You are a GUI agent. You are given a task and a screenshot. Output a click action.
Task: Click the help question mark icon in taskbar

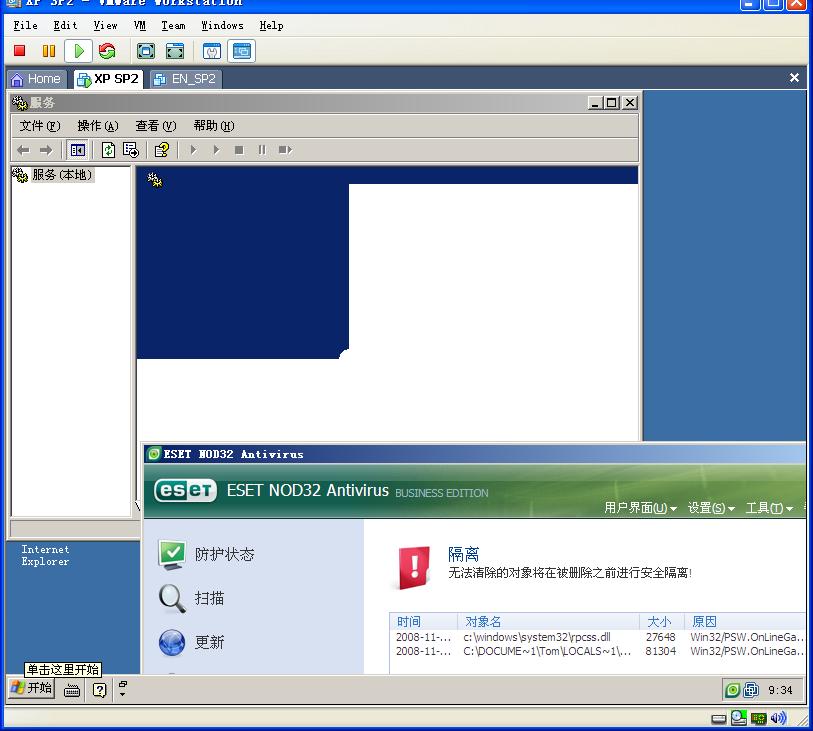(x=100, y=690)
